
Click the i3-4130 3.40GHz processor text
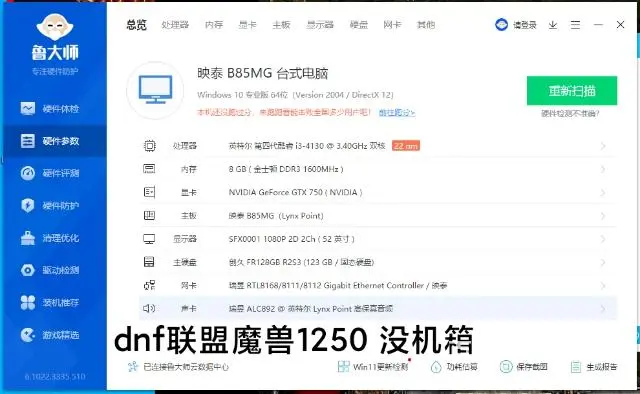[307, 146]
